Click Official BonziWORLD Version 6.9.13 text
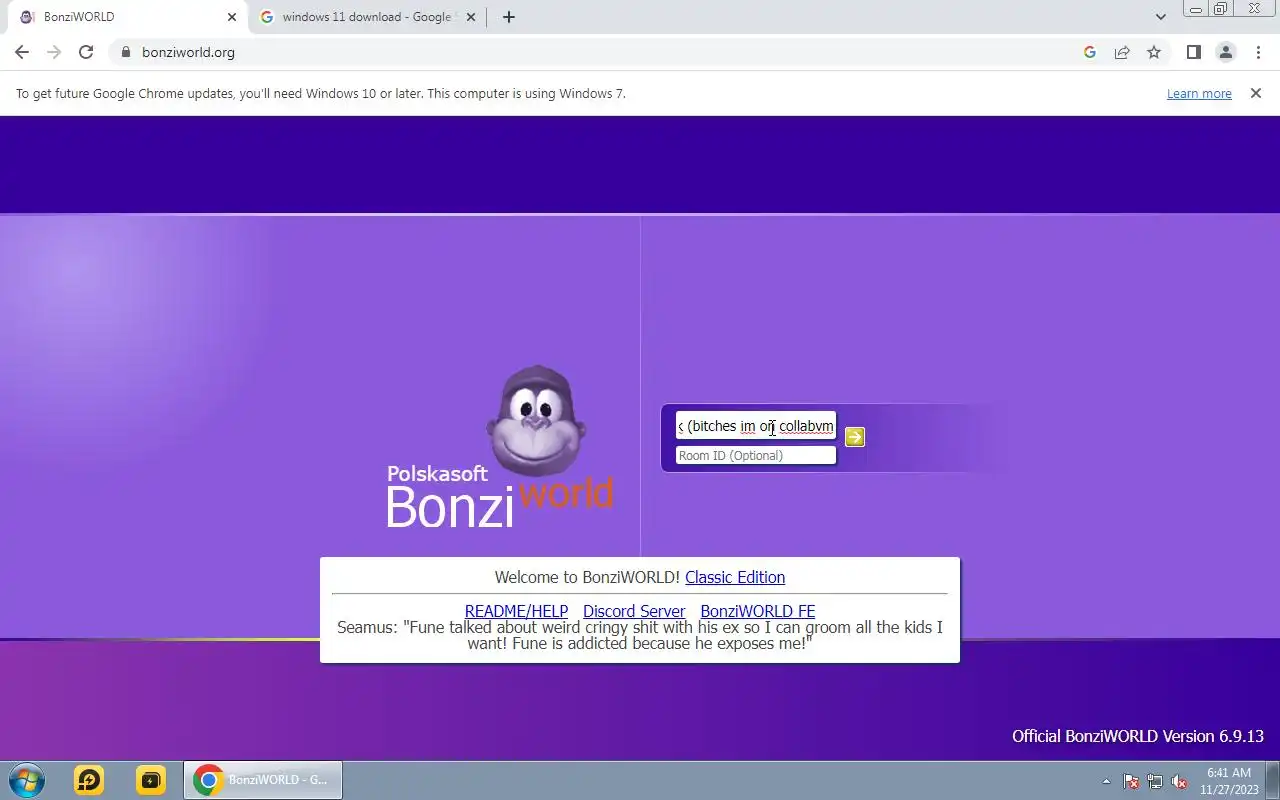 click(1138, 736)
